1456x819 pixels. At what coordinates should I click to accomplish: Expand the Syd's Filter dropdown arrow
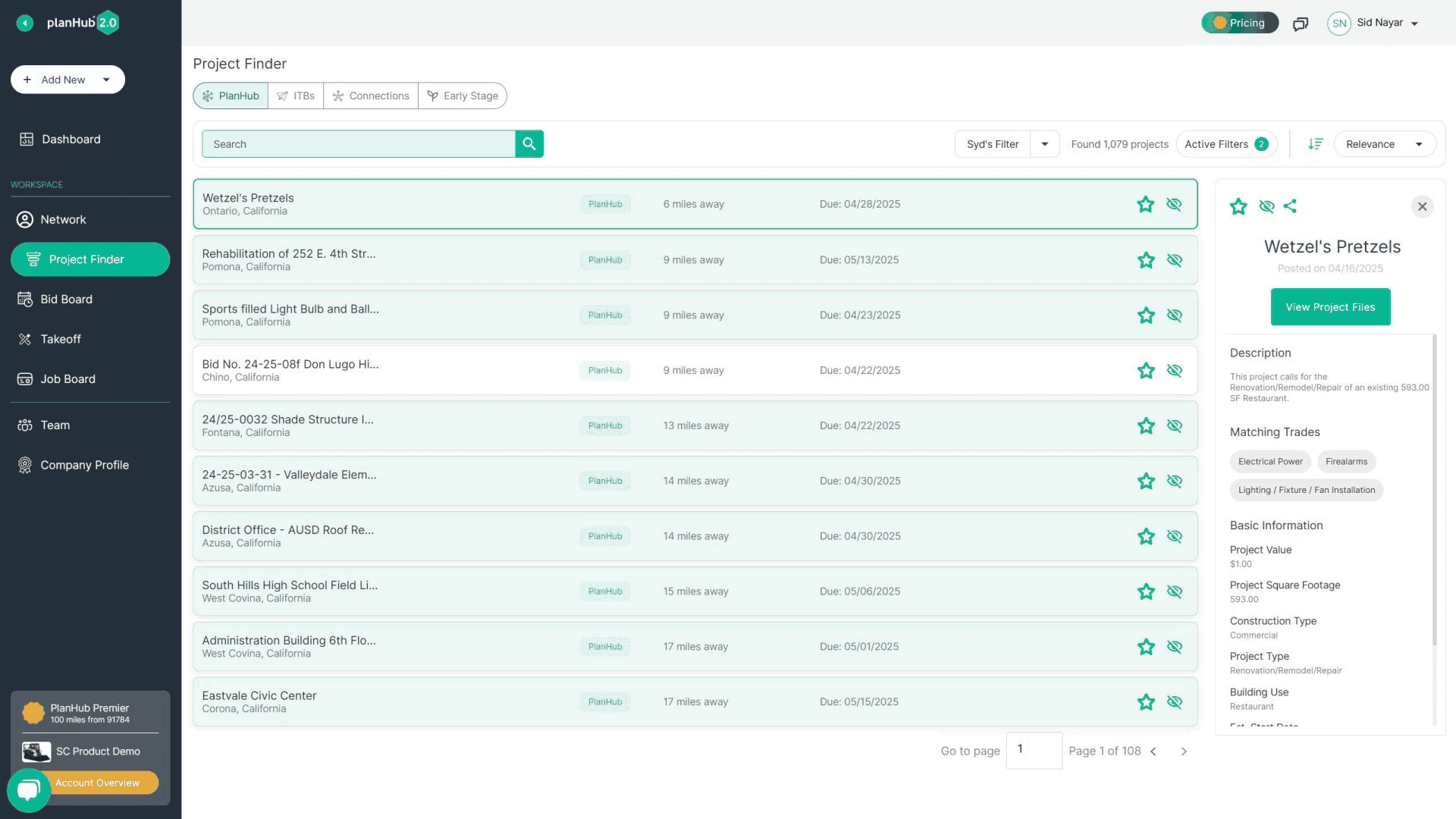click(x=1044, y=144)
